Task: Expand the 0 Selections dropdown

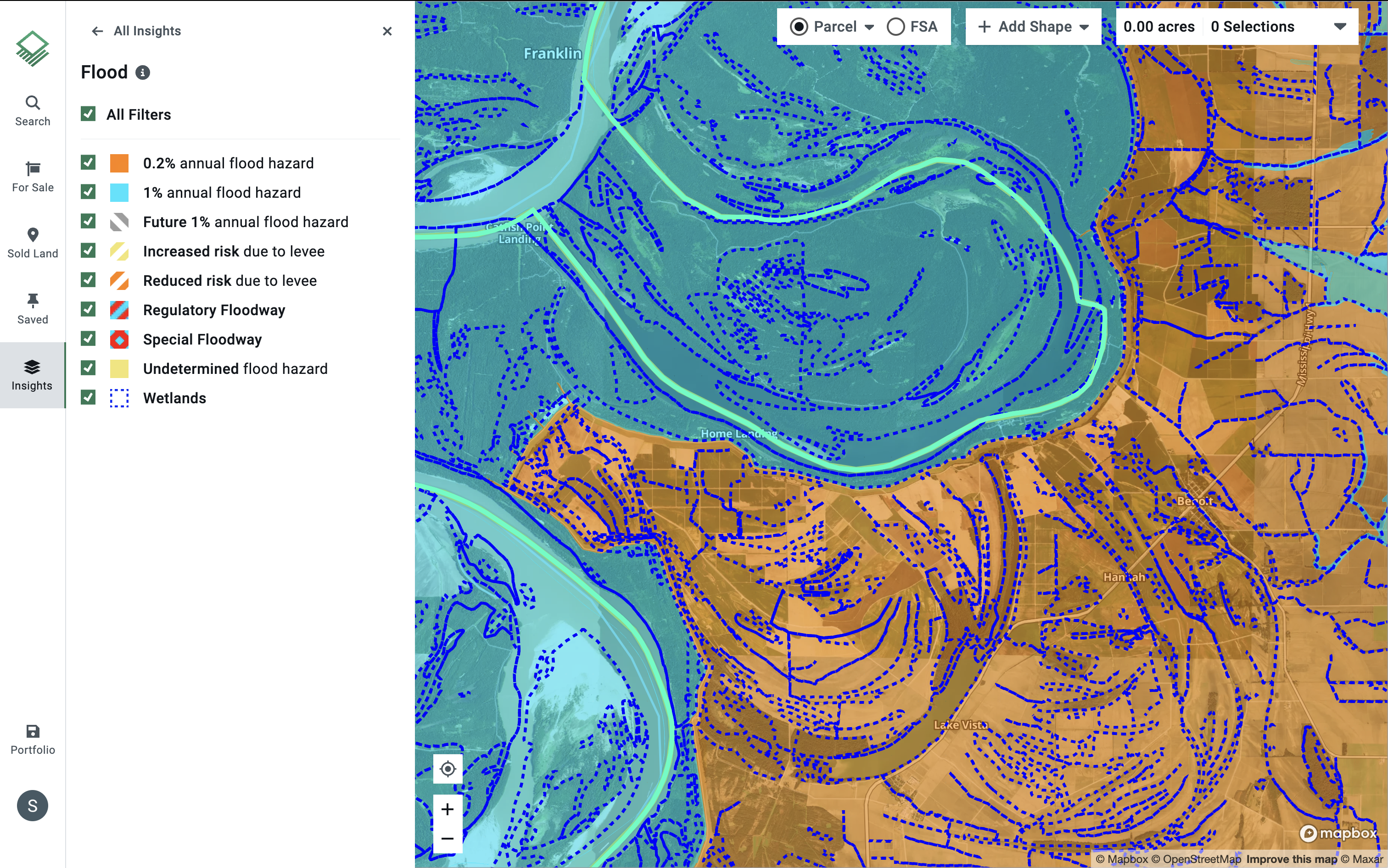Action: (x=1339, y=27)
